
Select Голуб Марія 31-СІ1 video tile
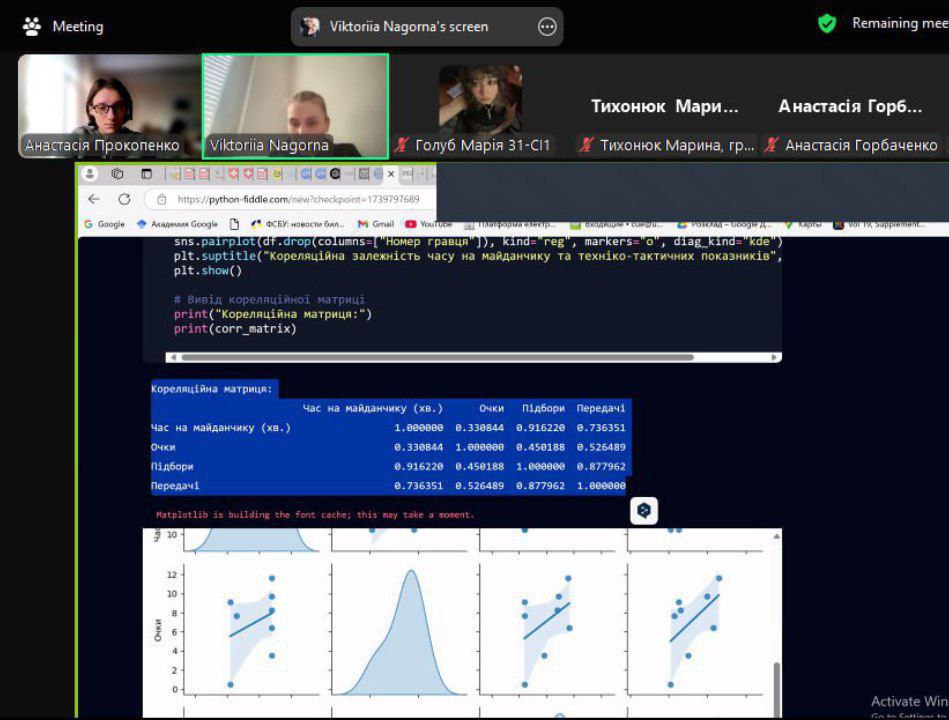point(480,105)
